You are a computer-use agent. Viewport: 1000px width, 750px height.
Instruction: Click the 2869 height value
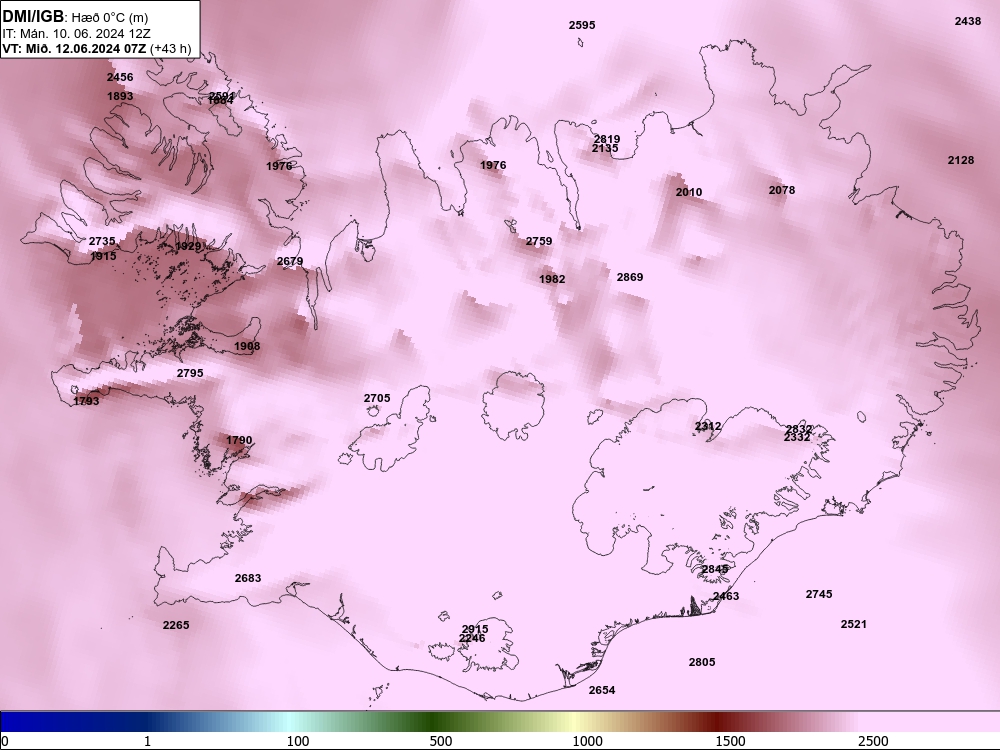tap(630, 277)
